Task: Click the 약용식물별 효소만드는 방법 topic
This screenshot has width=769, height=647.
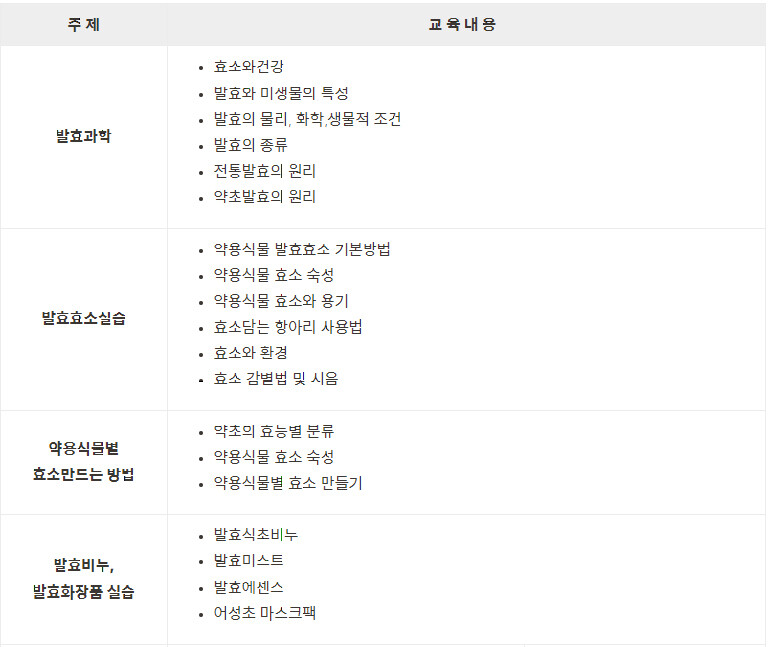Action: click(x=83, y=461)
